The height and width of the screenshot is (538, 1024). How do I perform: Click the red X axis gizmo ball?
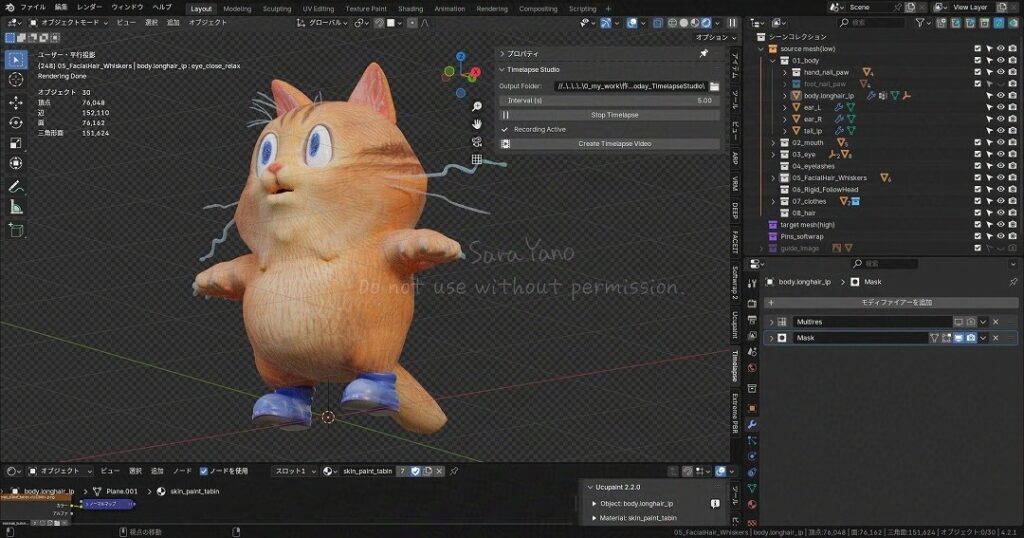pos(475,72)
